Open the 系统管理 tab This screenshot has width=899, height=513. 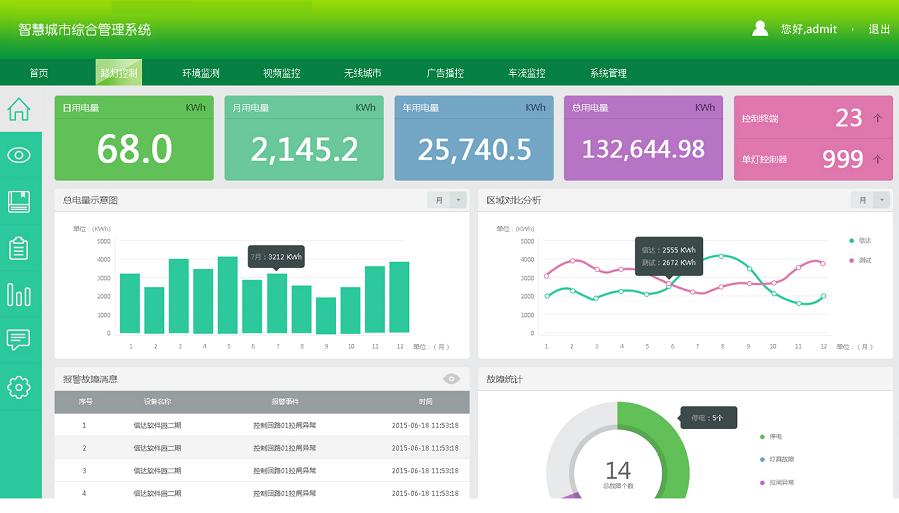[x=608, y=73]
